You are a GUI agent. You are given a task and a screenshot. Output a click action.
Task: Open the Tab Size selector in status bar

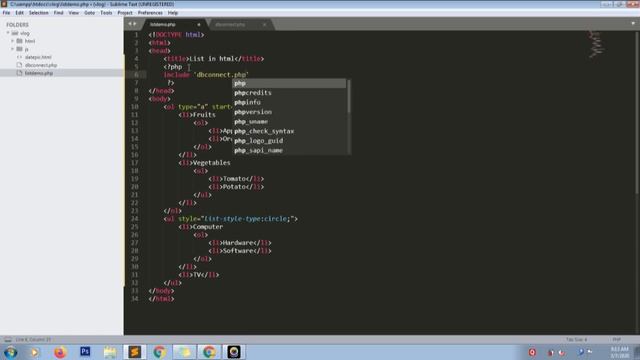pos(576,339)
